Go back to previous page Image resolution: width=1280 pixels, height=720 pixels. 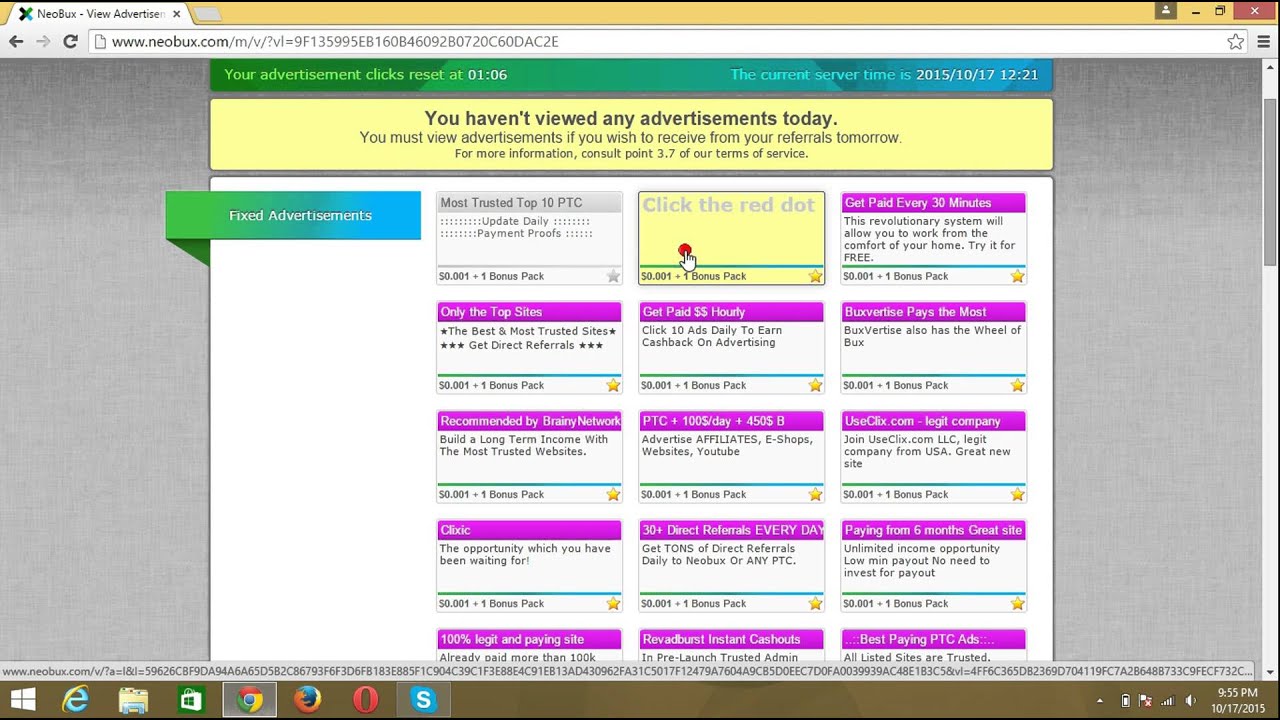coord(16,41)
